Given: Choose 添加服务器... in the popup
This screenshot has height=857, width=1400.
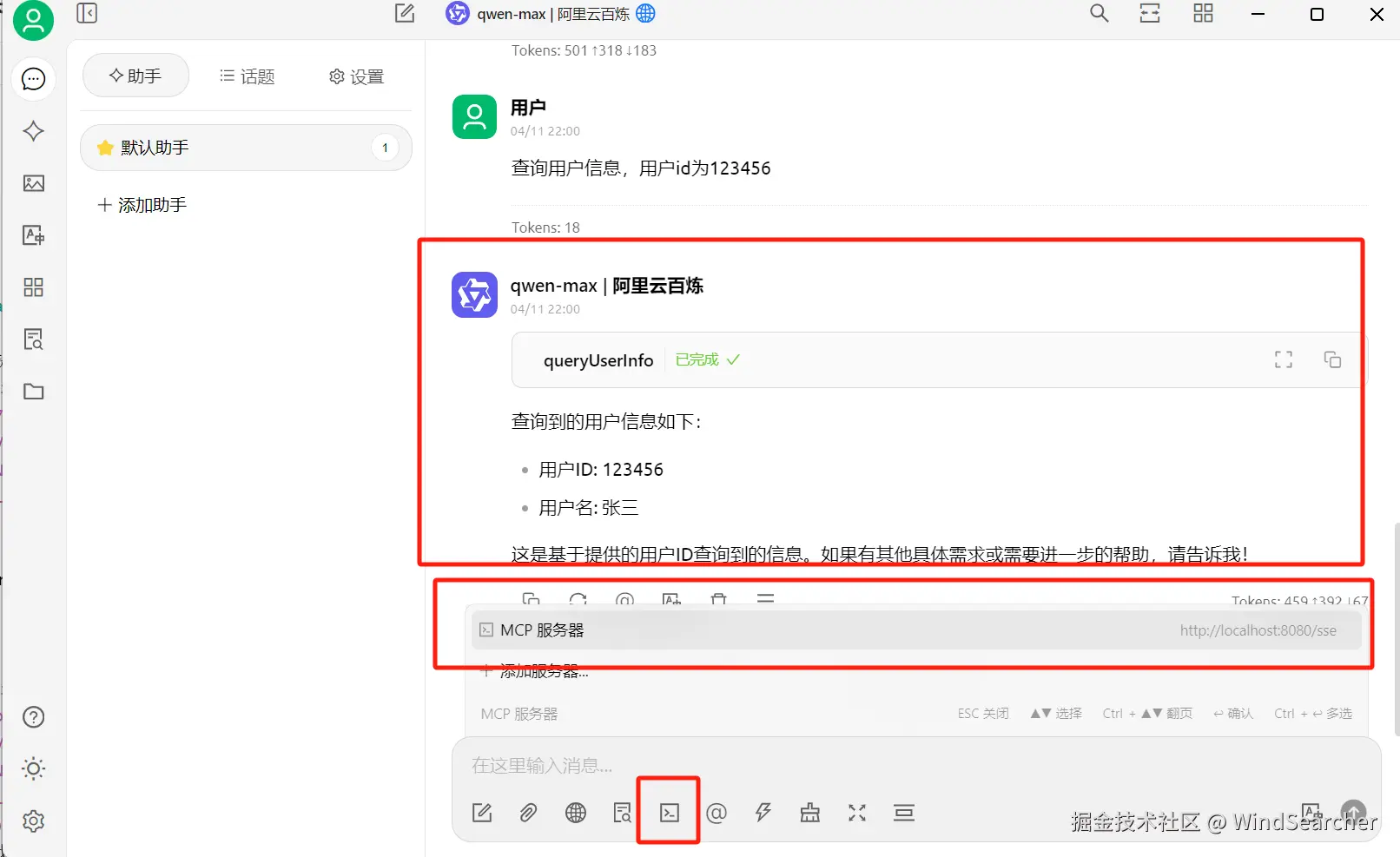Looking at the screenshot, I should (536, 670).
